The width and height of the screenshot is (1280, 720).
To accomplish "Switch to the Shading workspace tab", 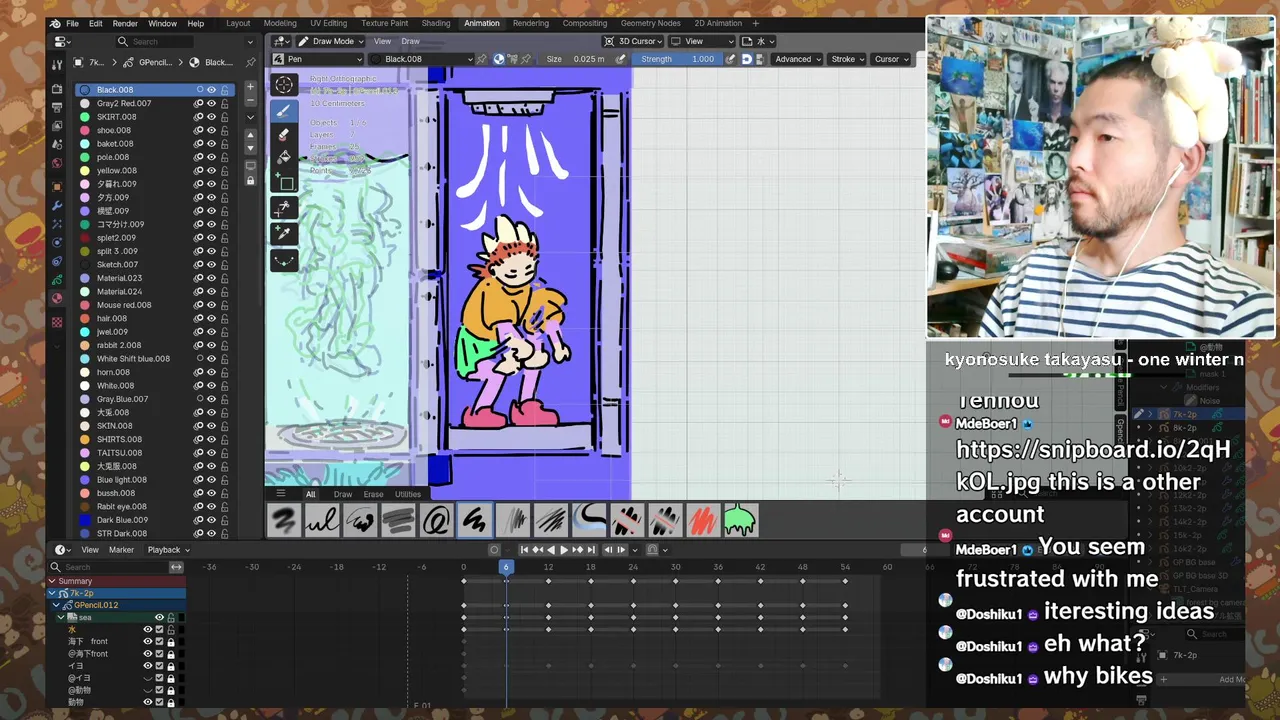I will pos(435,23).
